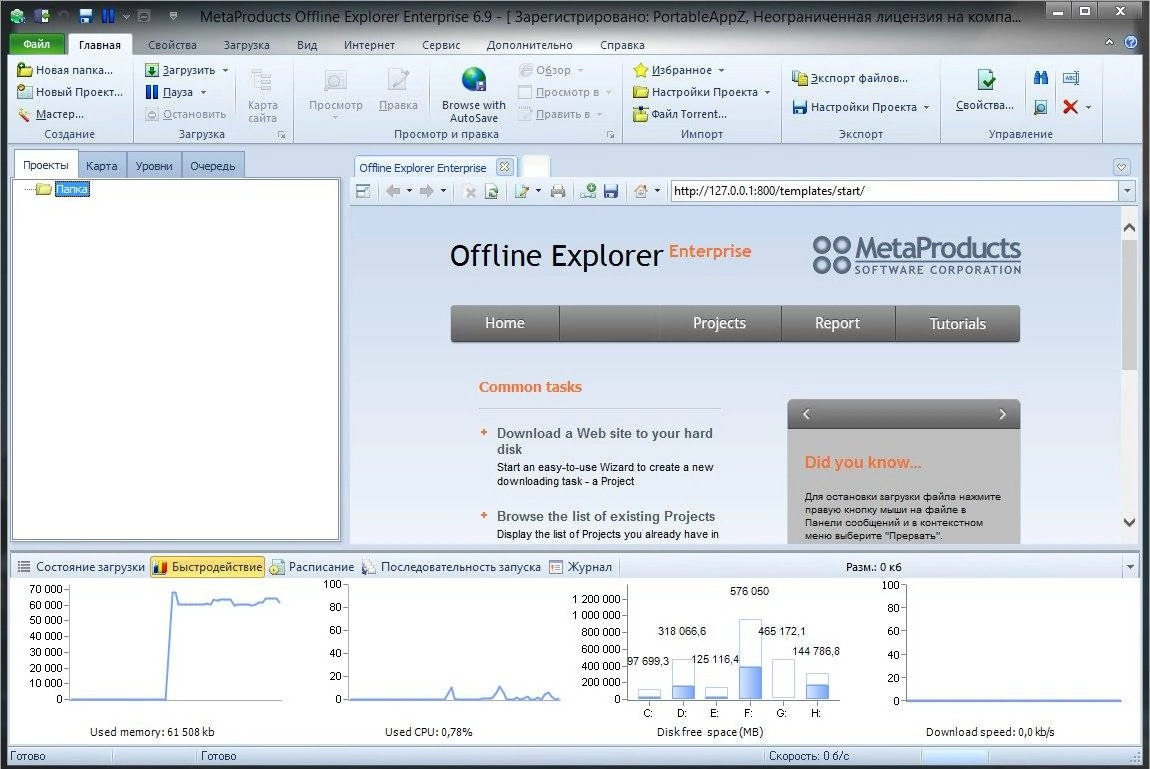Switch to the Интернет ribbon tab
Screen dimensions: 1150x769
tap(369, 45)
